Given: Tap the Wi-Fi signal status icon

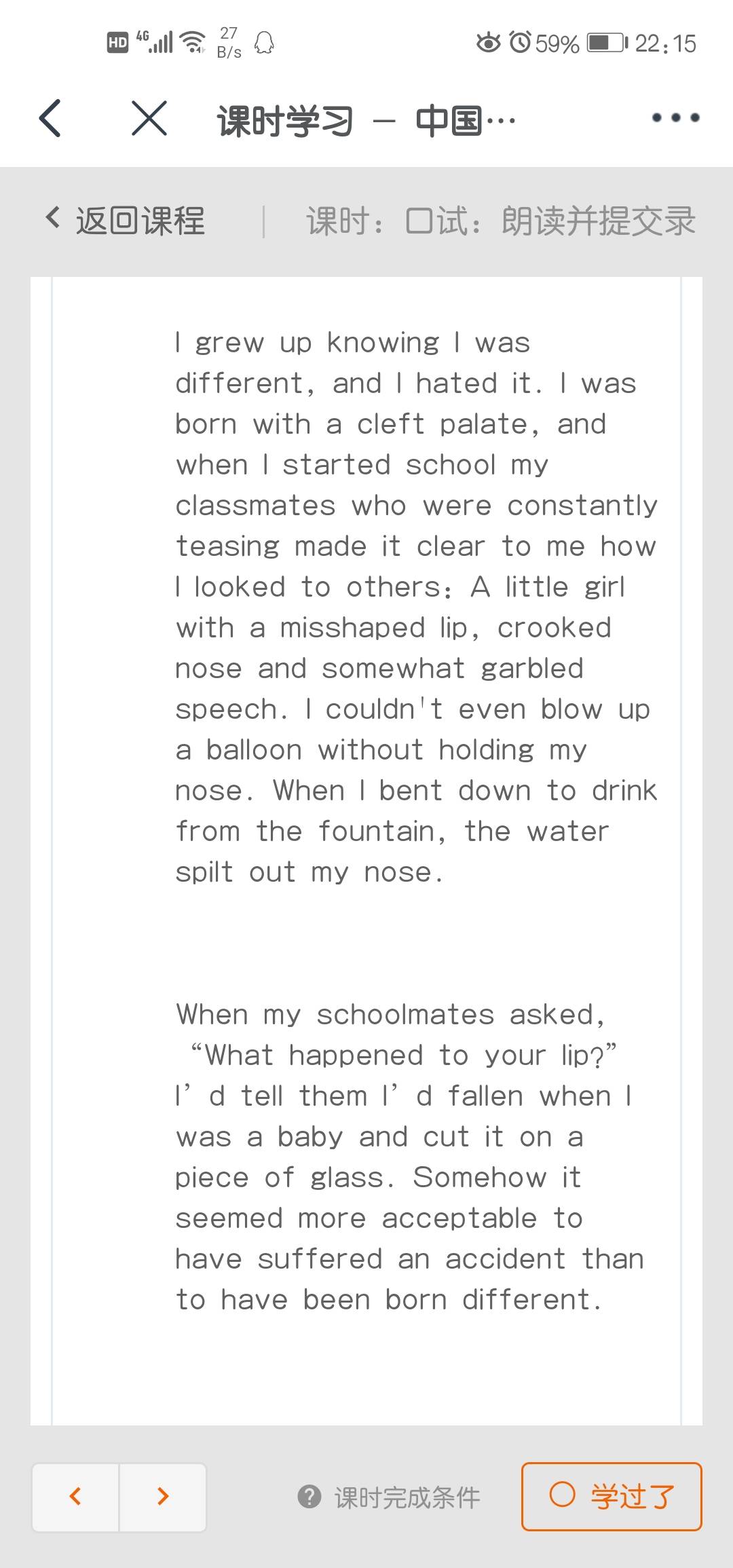Looking at the screenshot, I should coord(193,42).
